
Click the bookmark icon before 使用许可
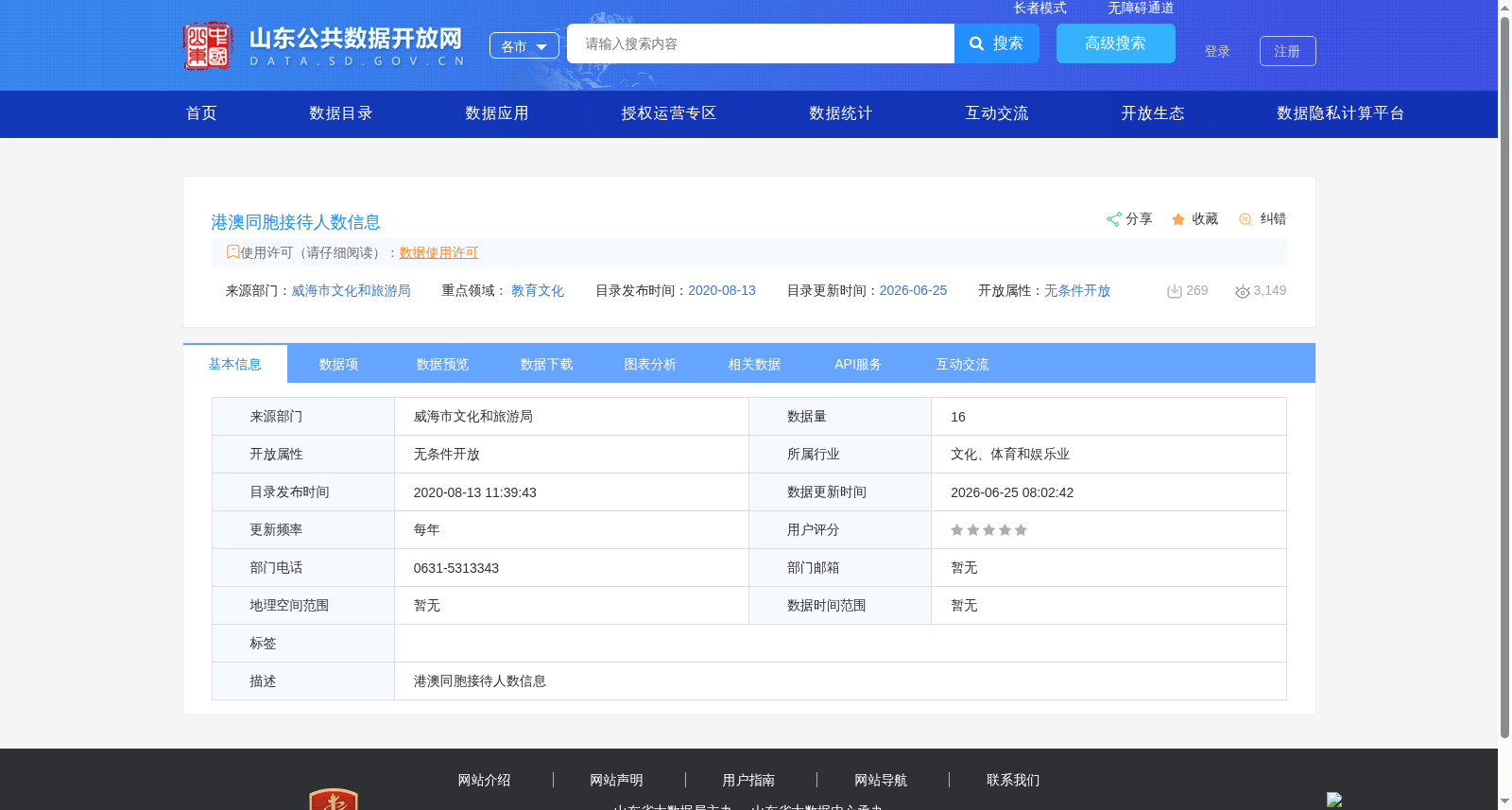coord(232,251)
